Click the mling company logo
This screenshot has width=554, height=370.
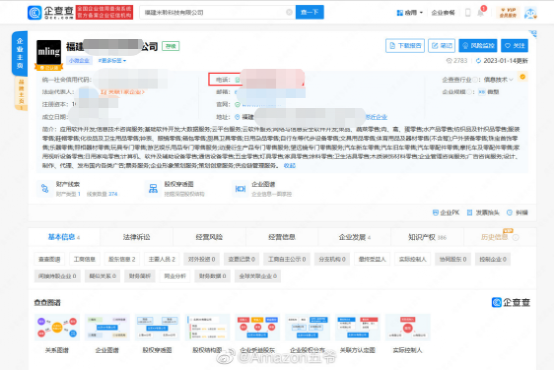(49, 52)
